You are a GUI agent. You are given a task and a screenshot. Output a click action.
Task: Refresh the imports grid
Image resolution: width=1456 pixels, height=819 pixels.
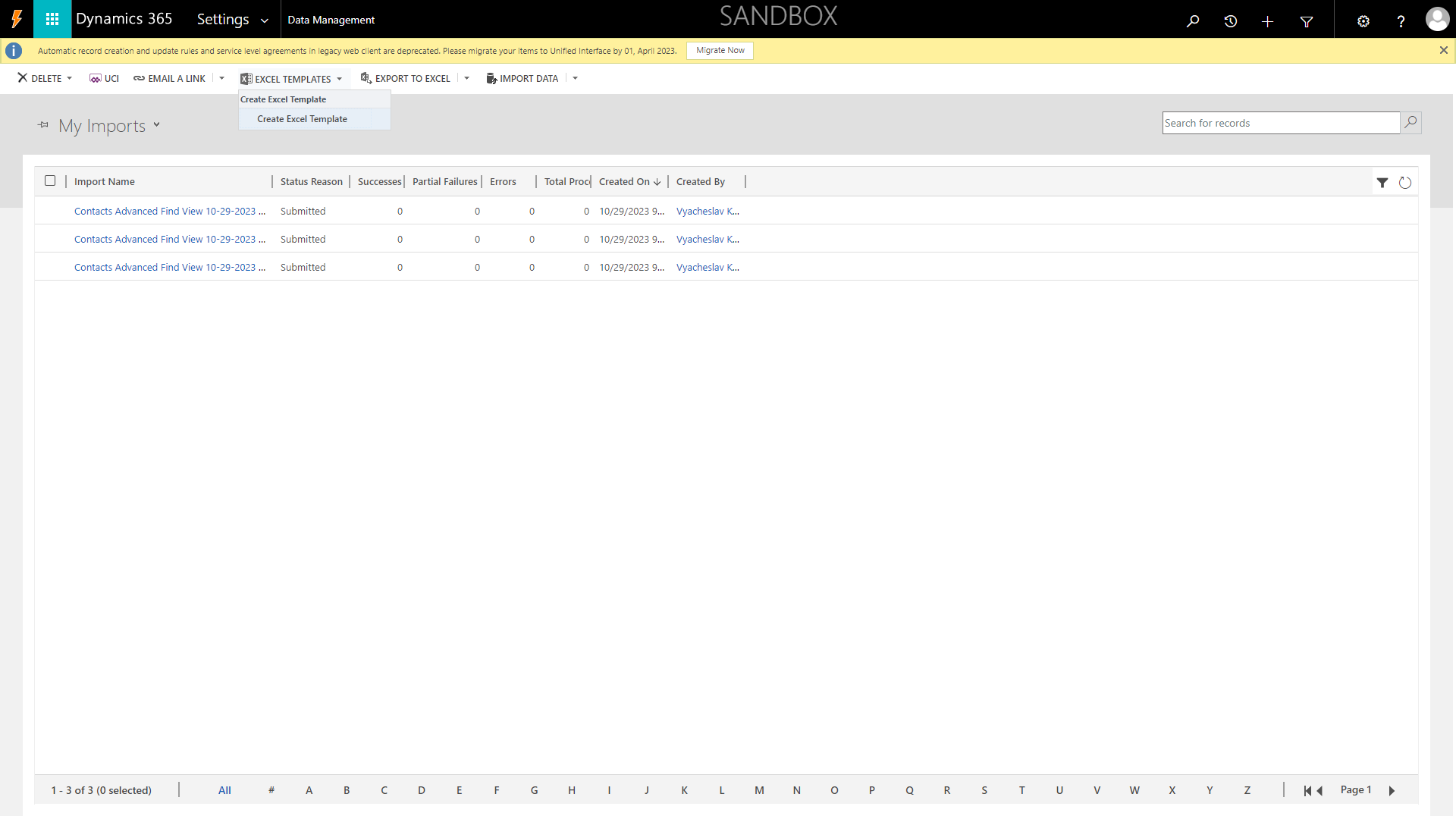(x=1404, y=182)
